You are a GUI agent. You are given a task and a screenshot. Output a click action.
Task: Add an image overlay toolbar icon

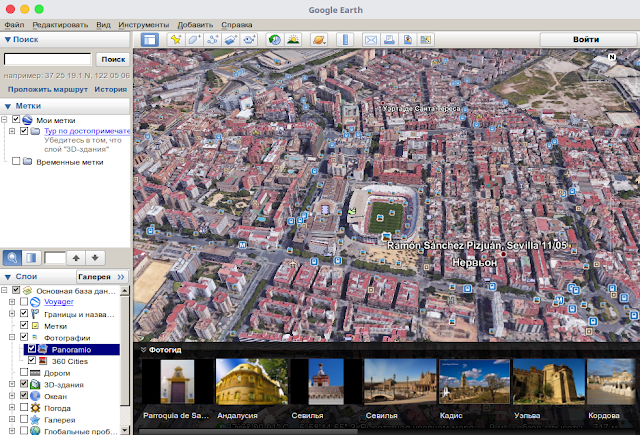coord(231,40)
